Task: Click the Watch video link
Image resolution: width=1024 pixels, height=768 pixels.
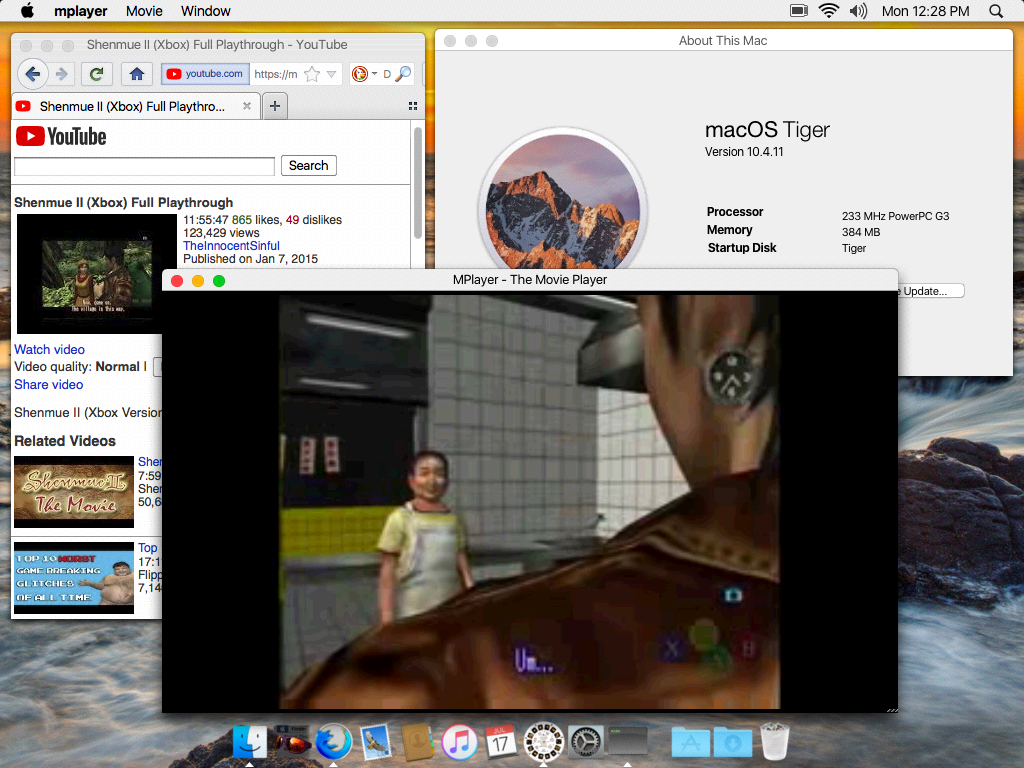Action: (50, 349)
